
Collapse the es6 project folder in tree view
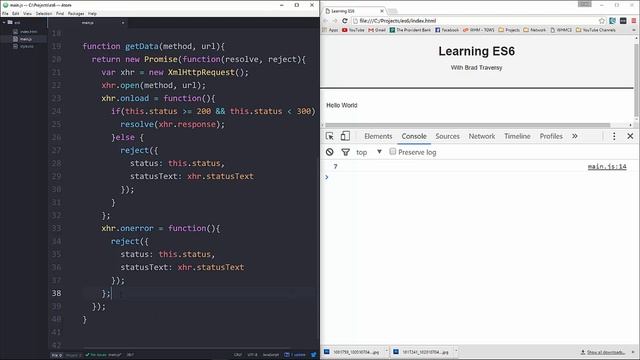pyautogui.click(x=11, y=22)
